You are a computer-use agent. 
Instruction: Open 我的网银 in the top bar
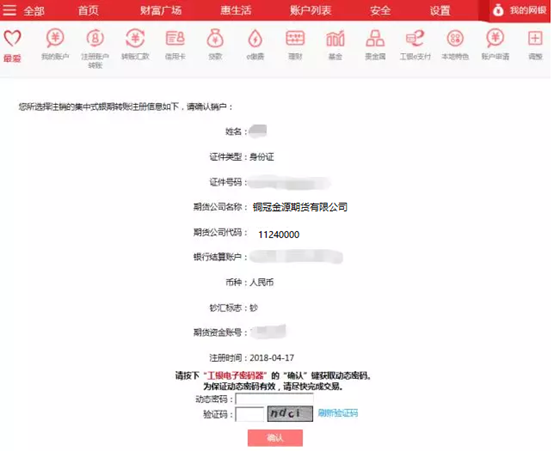click(x=519, y=10)
